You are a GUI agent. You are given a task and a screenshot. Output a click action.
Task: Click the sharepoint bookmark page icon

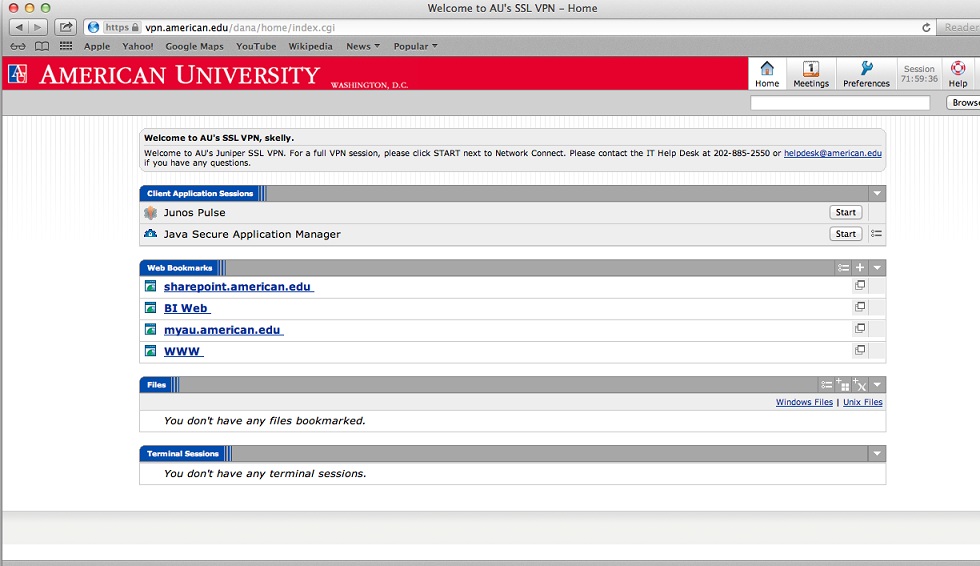pos(151,286)
